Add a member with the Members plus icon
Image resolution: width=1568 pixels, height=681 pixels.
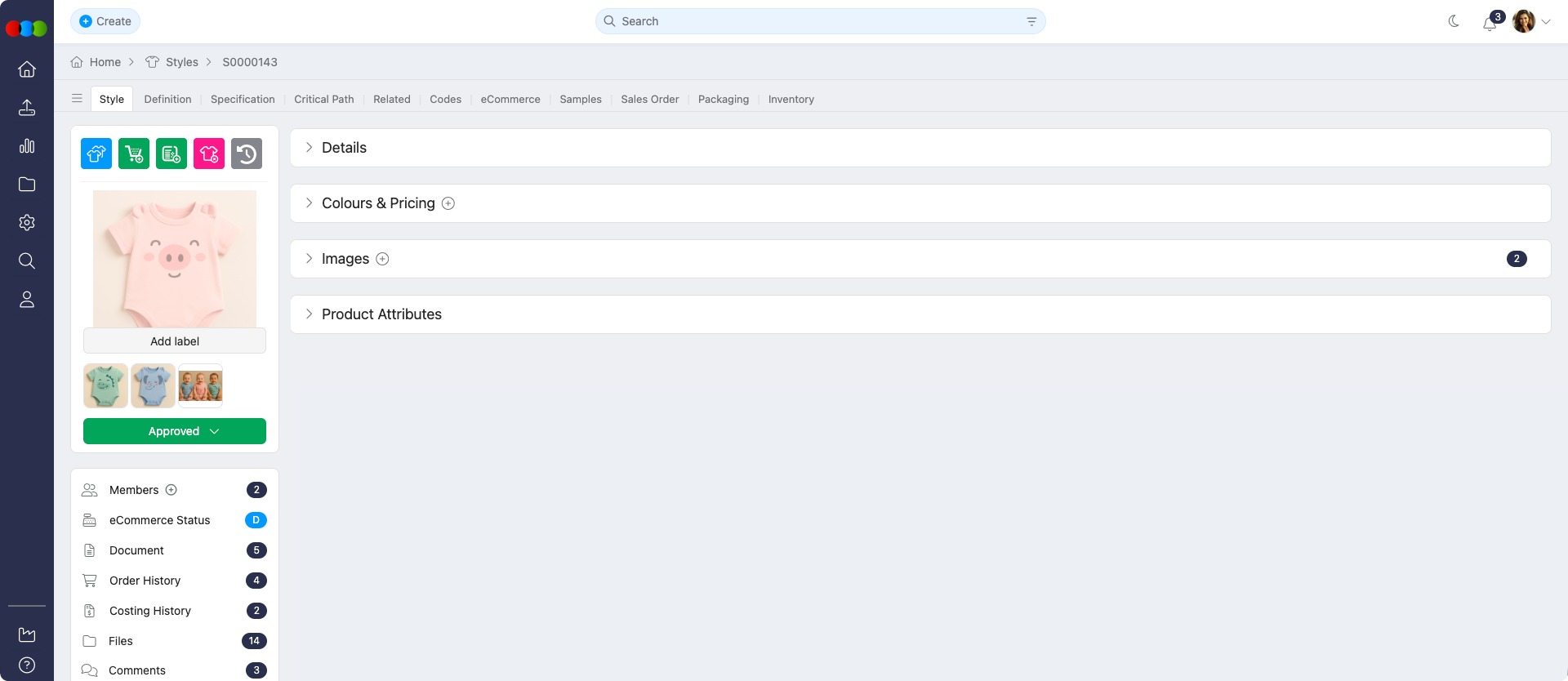171,490
